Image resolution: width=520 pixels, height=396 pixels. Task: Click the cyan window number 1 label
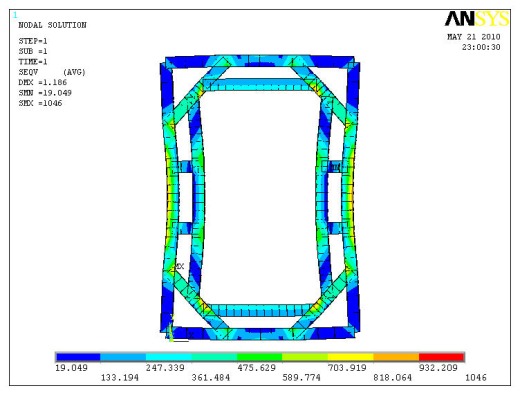(x=15, y=15)
